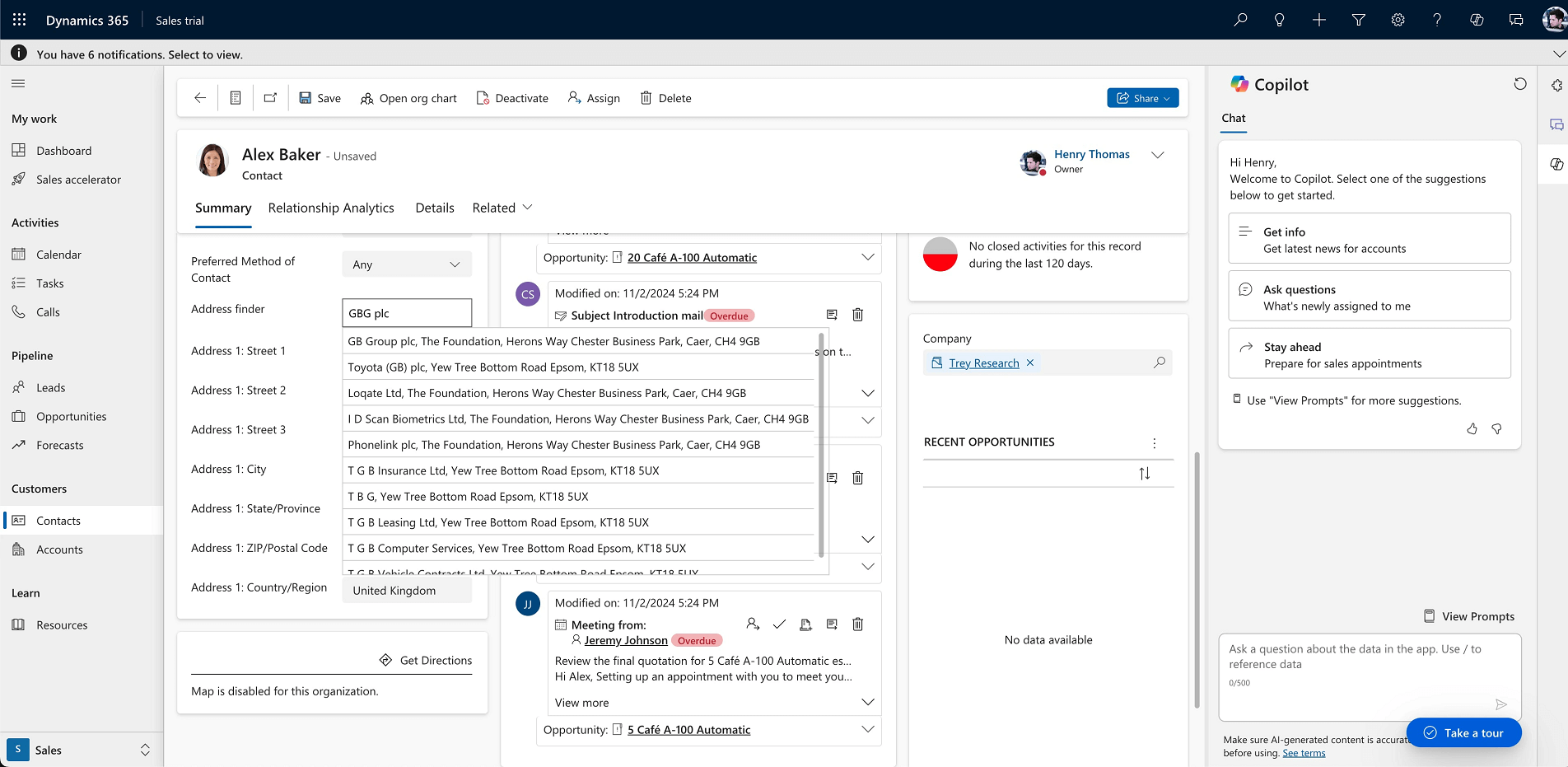Mark the Jeremy Johnson meeting complete

coord(779,624)
